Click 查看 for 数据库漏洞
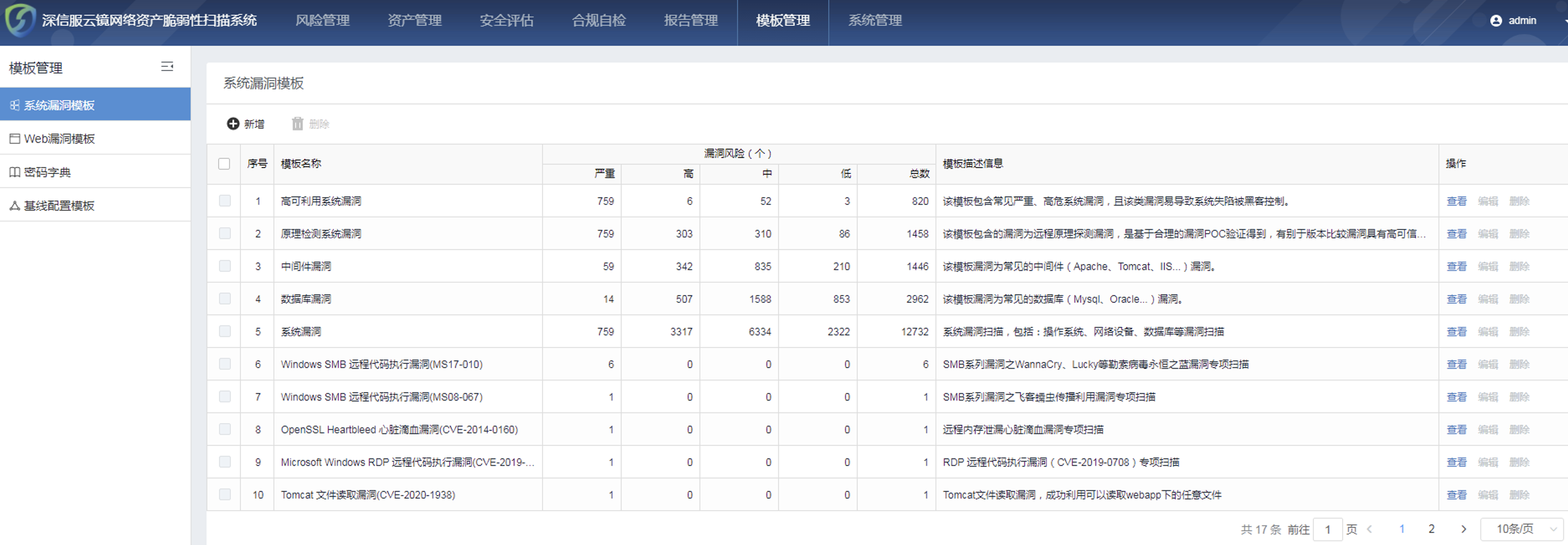Screen dimensions: 1568x545 1456,299
